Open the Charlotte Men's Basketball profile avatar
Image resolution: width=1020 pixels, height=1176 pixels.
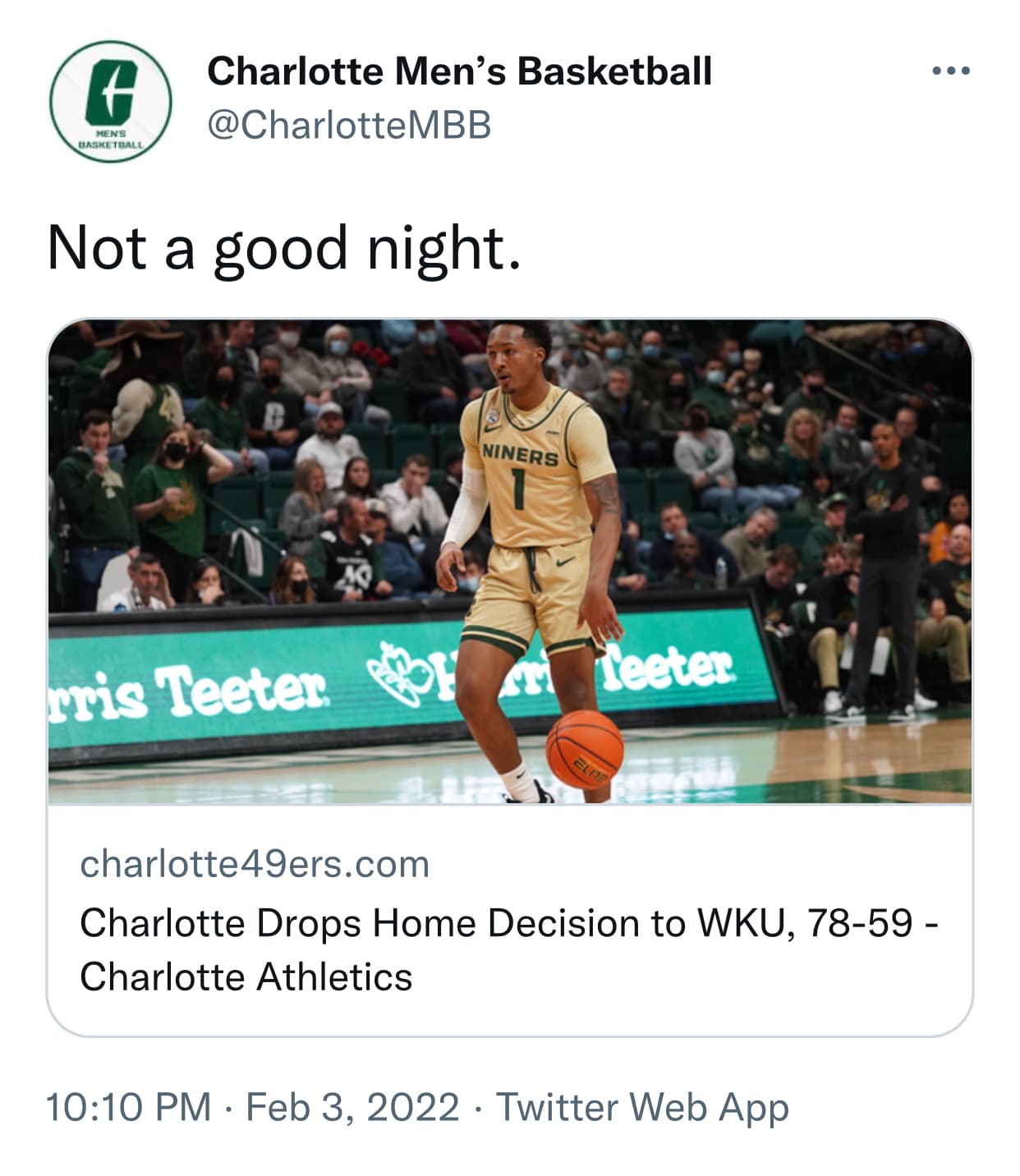point(110,102)
